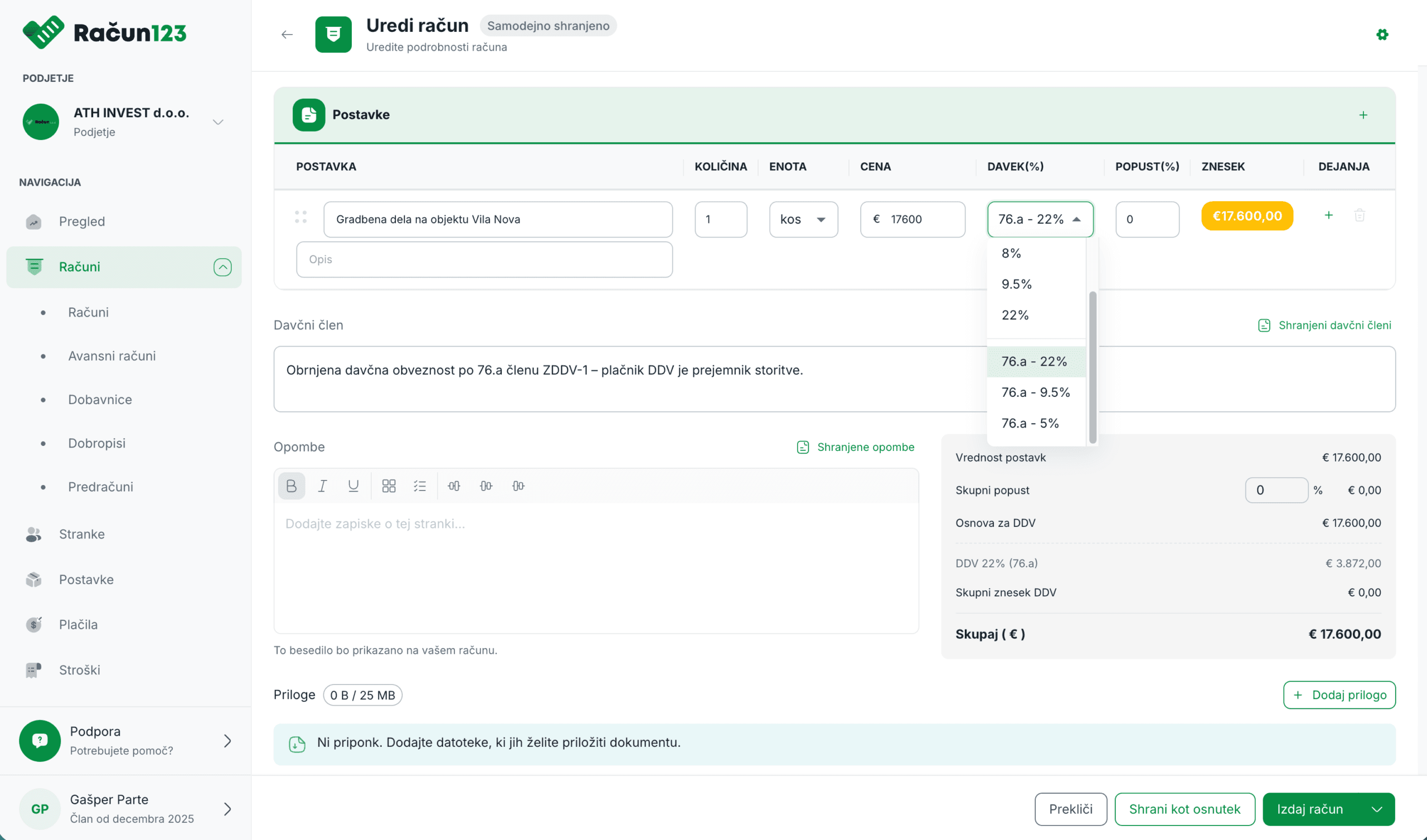This screenshot has height=840, width=1427.
Task: Select the 76.a - 9.5% tax option
Action: [x=1035, y=392]
